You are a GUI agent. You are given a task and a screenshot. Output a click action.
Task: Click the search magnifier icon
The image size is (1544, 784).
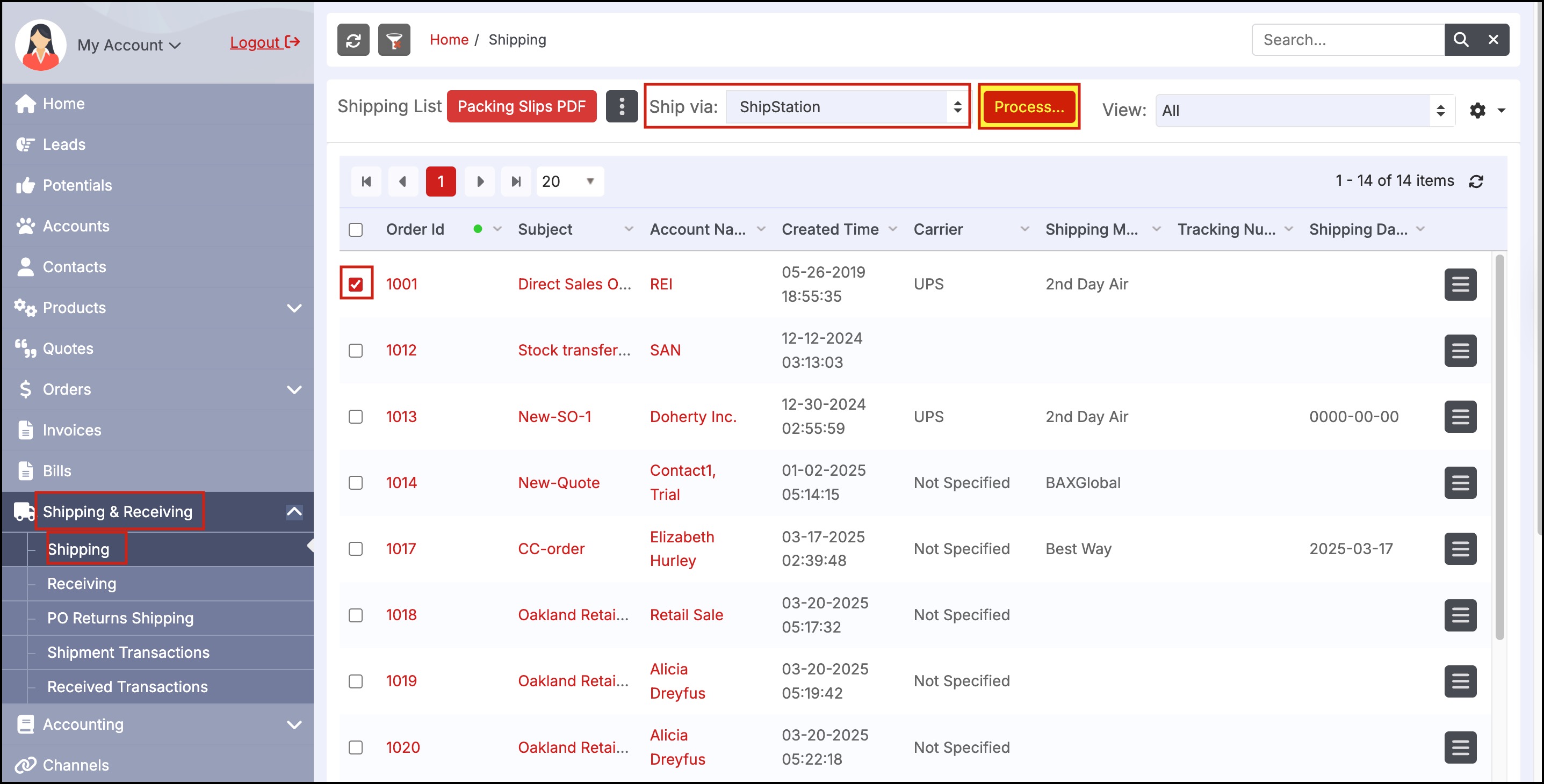(x=1461, y=40)
